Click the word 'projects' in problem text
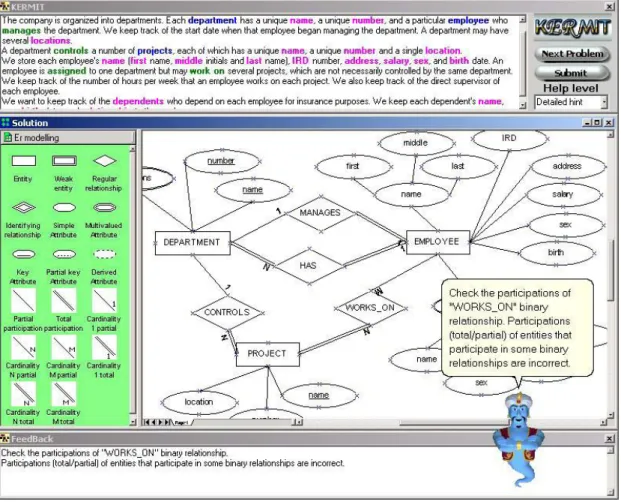Viewport: 621px width, 502px height. pos(155,51)
